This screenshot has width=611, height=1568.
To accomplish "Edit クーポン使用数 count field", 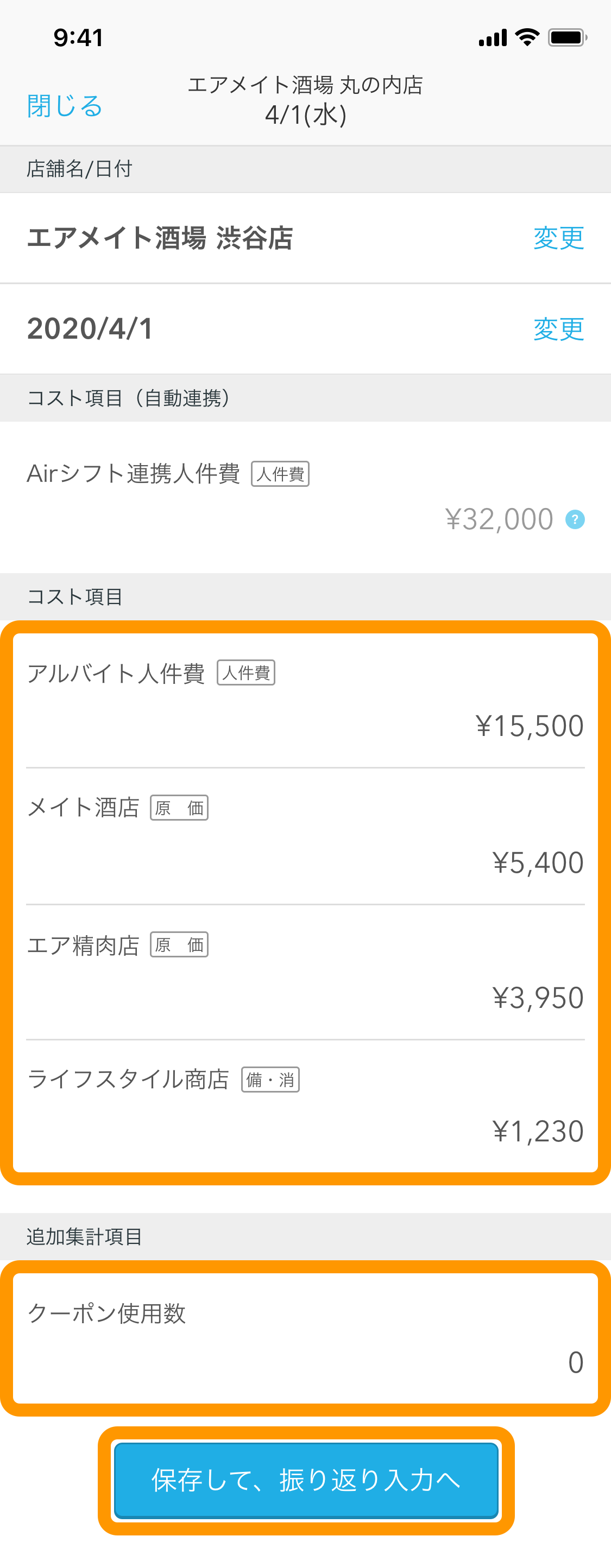I will coord(305,1338).
